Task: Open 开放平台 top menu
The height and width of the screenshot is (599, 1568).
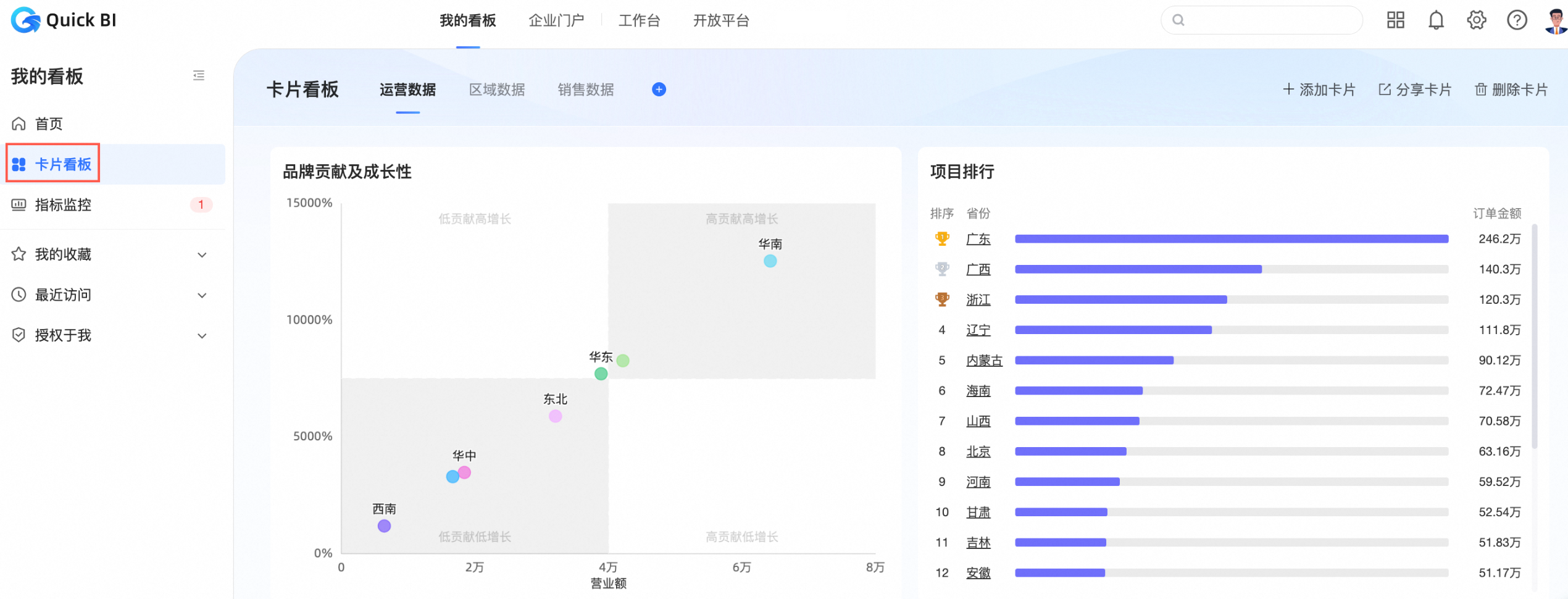Action: tap(721, 20)
